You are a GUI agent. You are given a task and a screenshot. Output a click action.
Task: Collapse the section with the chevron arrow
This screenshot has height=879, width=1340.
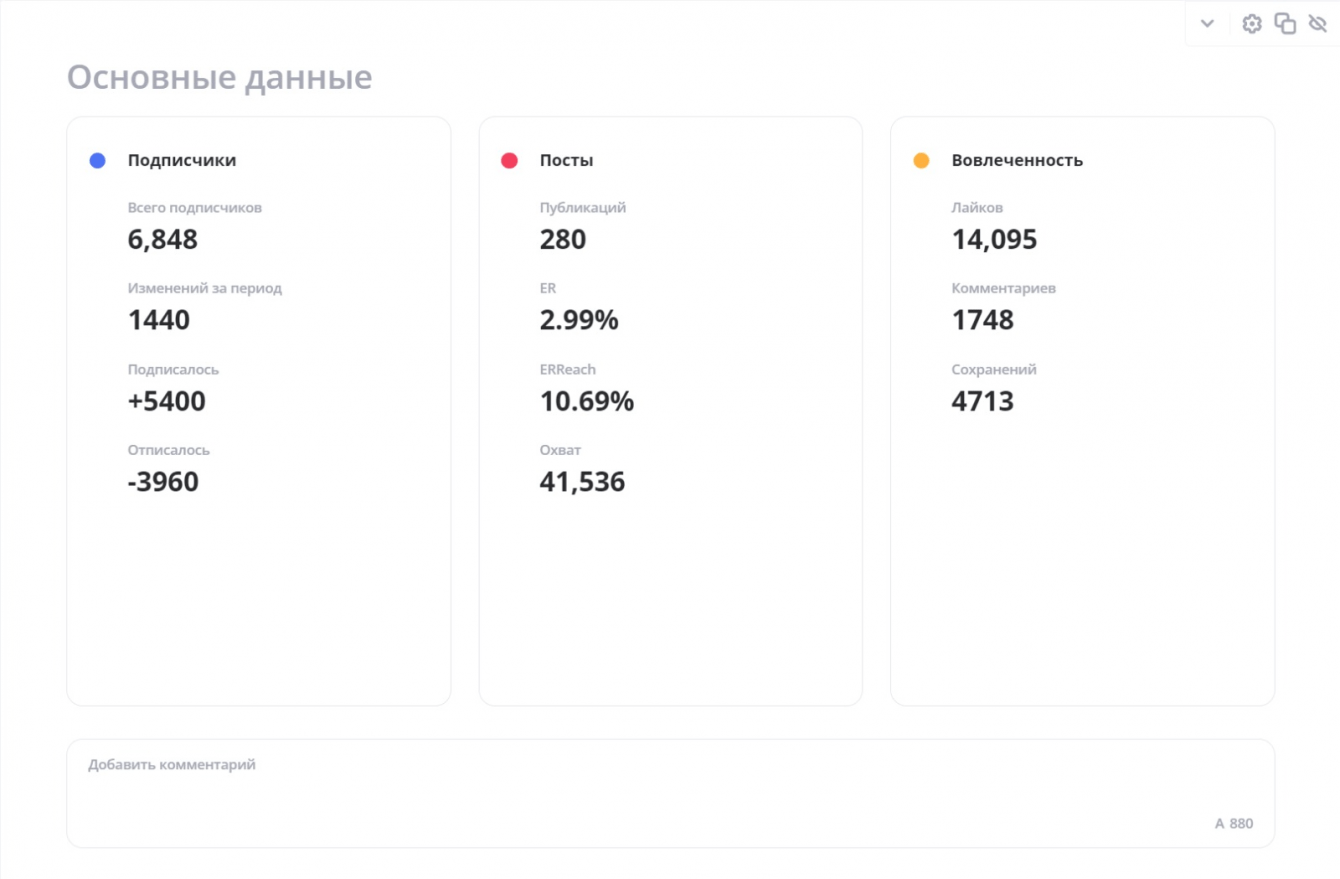click(1207, 24)
